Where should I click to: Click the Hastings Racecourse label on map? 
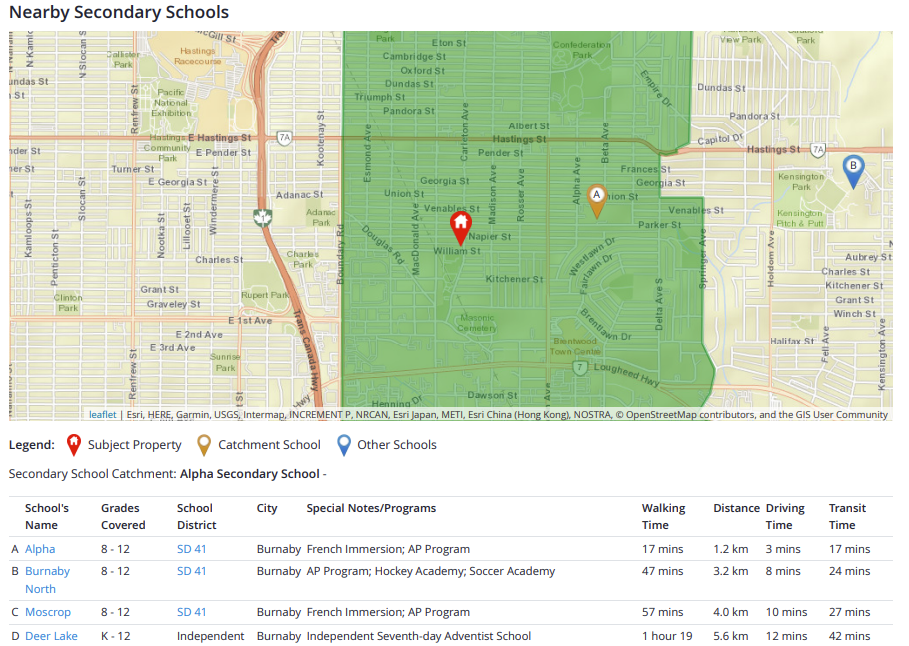[x=198, y=55]
